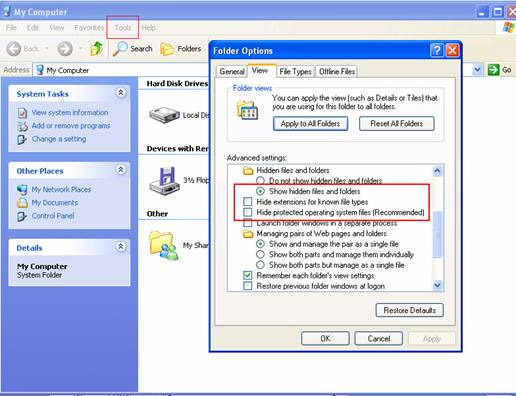This screenshot has height=396, width=516.
Task: Collapse the Other Places panel
Action: (121, 170)
